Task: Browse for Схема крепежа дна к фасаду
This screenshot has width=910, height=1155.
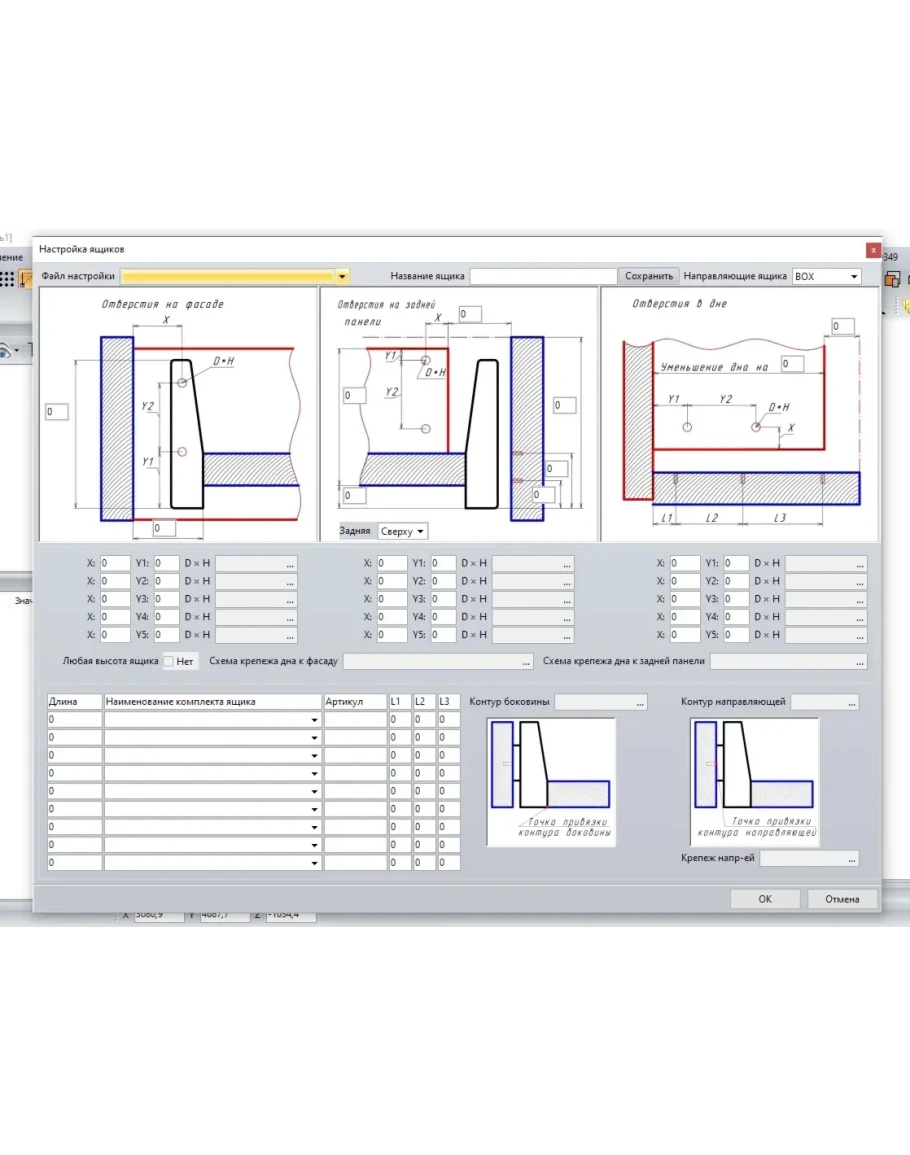Action: click(527, 661)
